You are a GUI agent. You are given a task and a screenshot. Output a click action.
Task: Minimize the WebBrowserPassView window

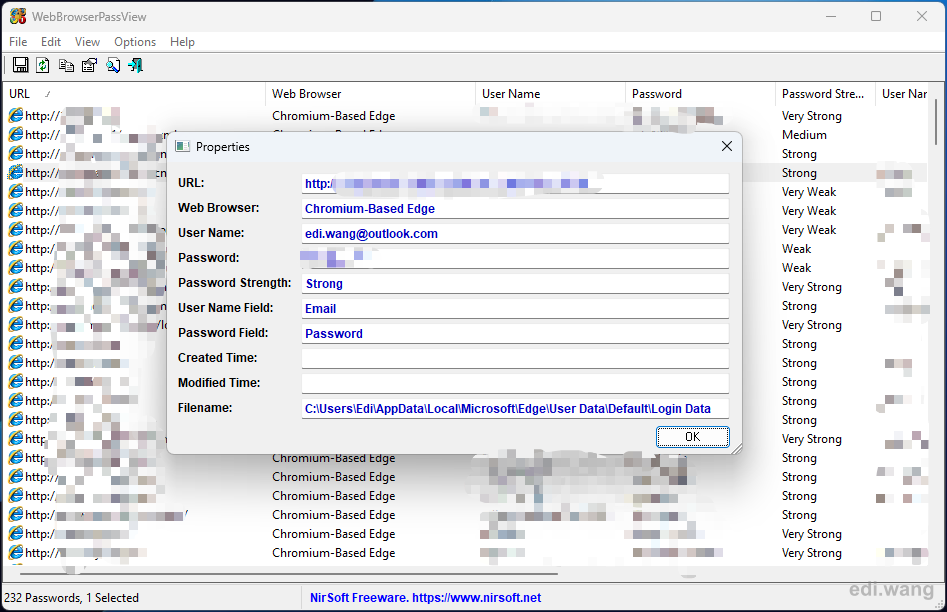[831, 16]
